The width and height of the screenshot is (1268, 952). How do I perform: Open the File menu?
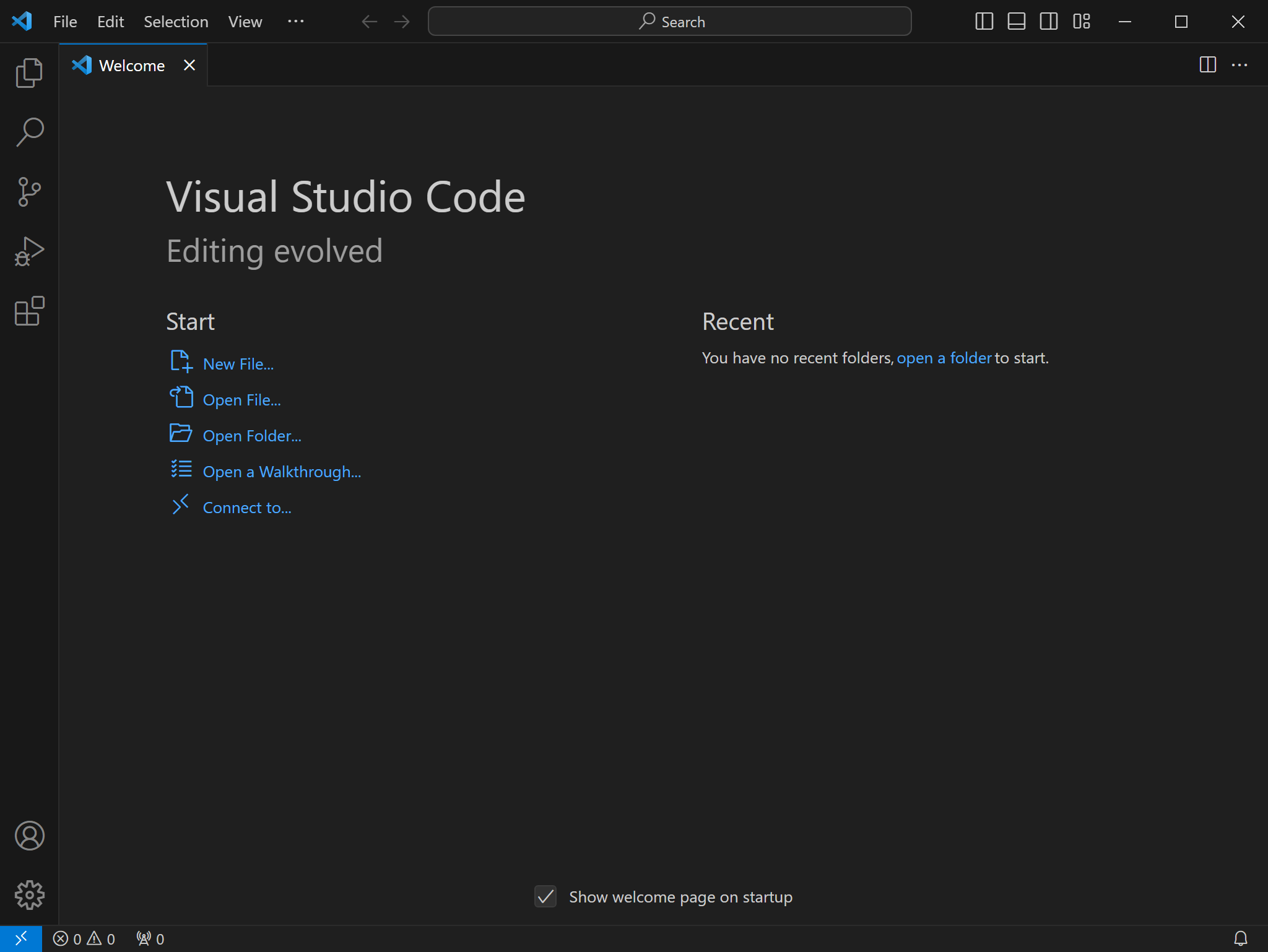[x=65, y=22]
